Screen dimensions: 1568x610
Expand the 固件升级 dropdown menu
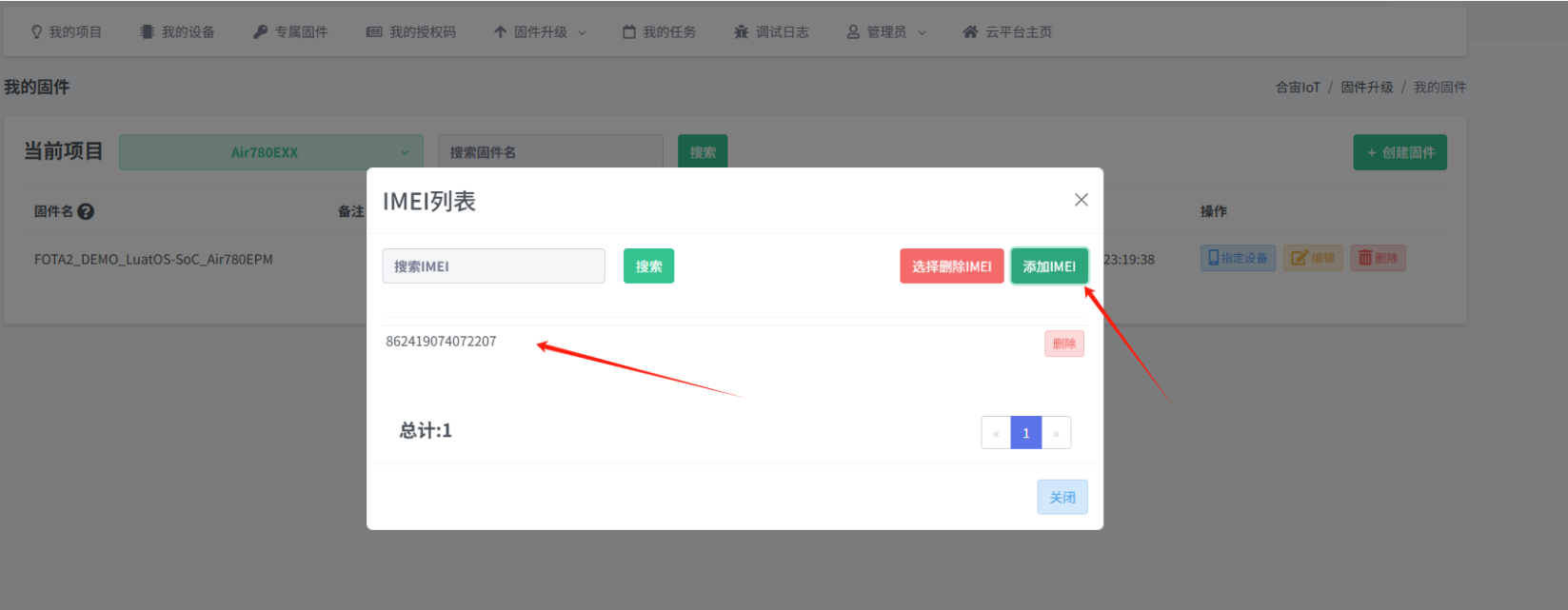(540, 32)
